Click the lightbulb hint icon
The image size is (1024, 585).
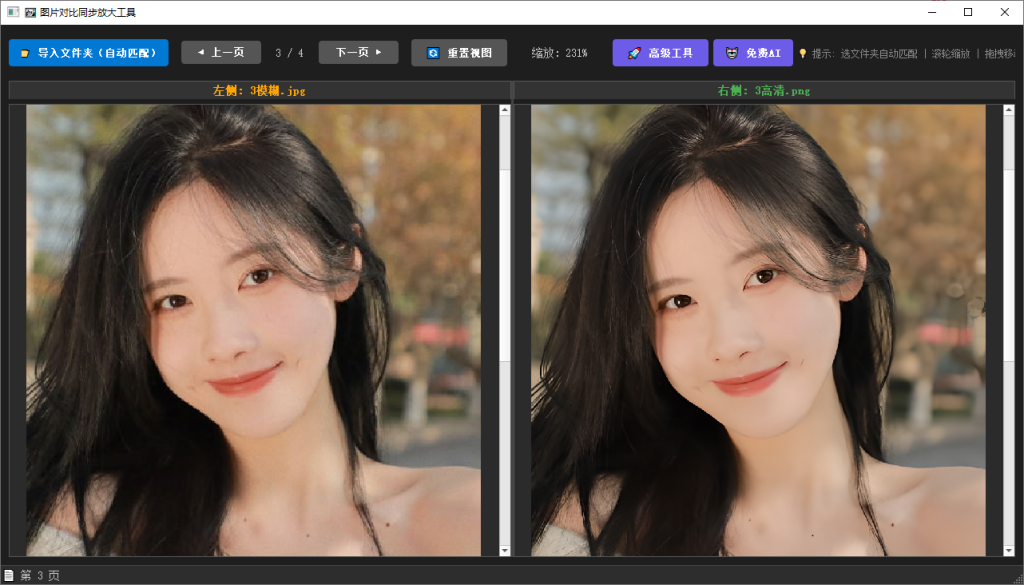tap(803, 54)
